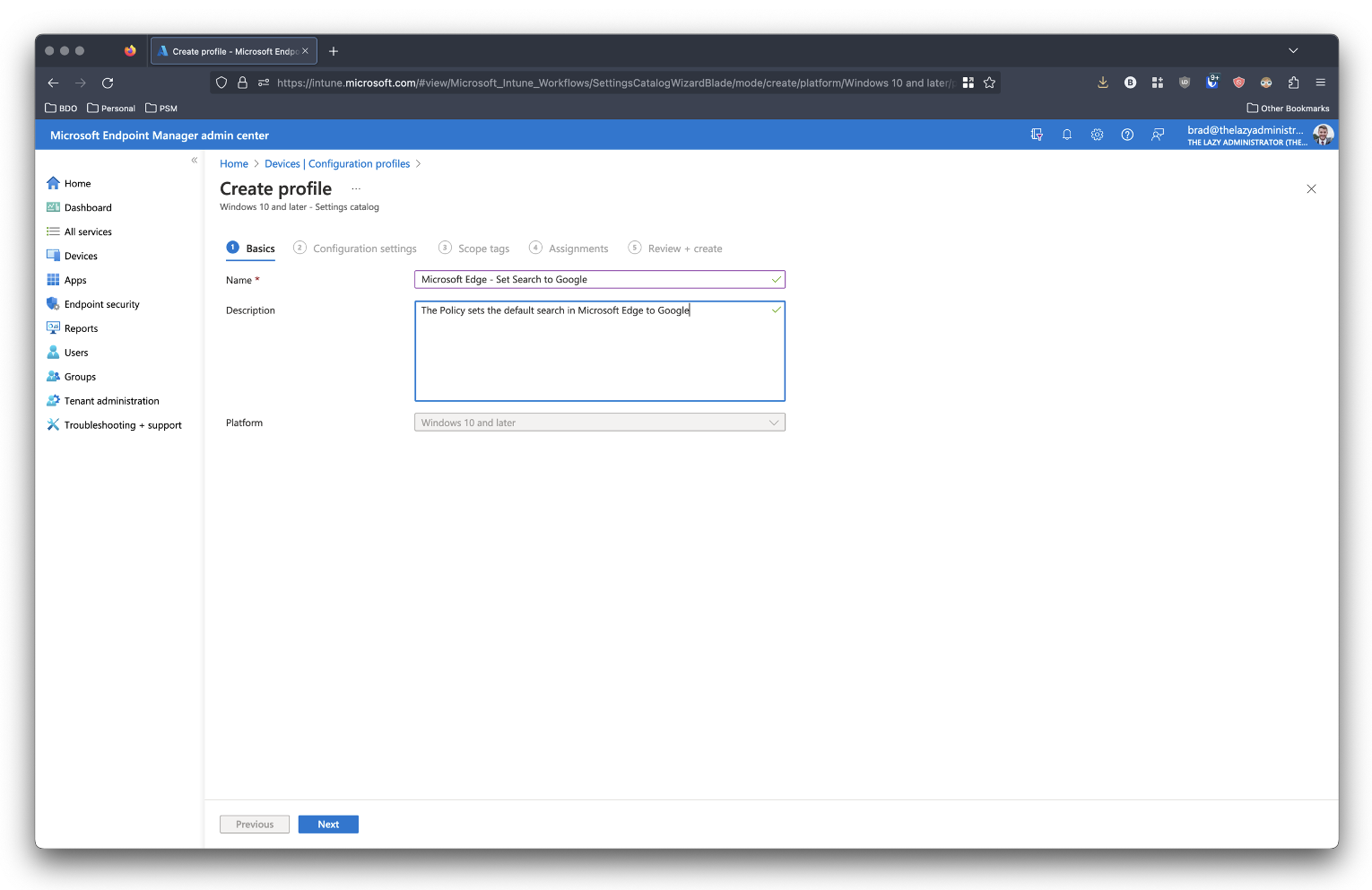
Task: Follow the Configuration profiles breadcrumb link
Action: (359, 163)
